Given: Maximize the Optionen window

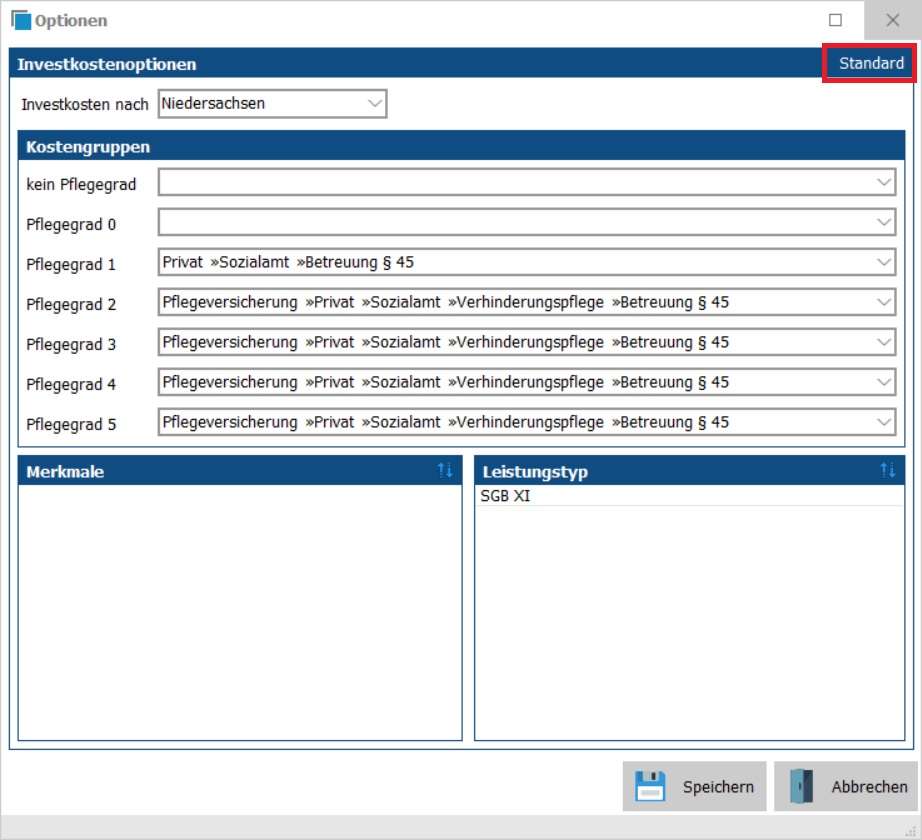Looking at the screenshot, I should pos(835,20).
